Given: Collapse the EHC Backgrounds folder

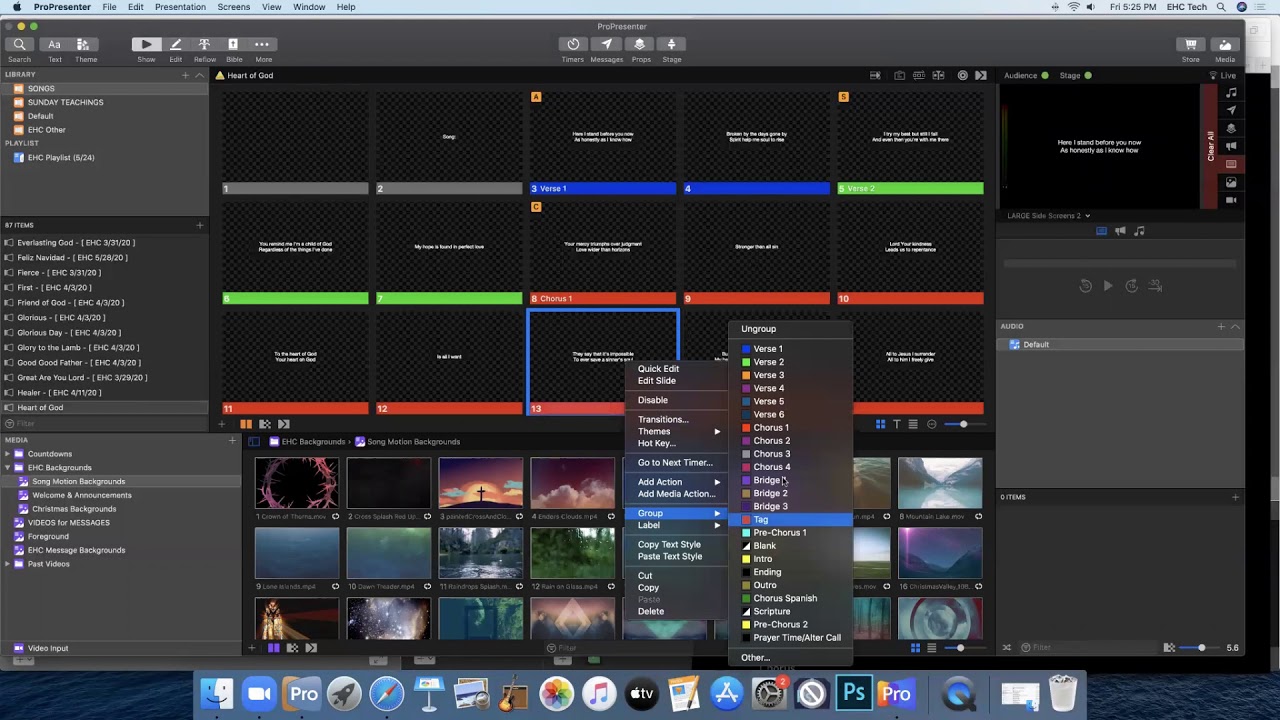Looking at the screenshot, I should 7,468.
